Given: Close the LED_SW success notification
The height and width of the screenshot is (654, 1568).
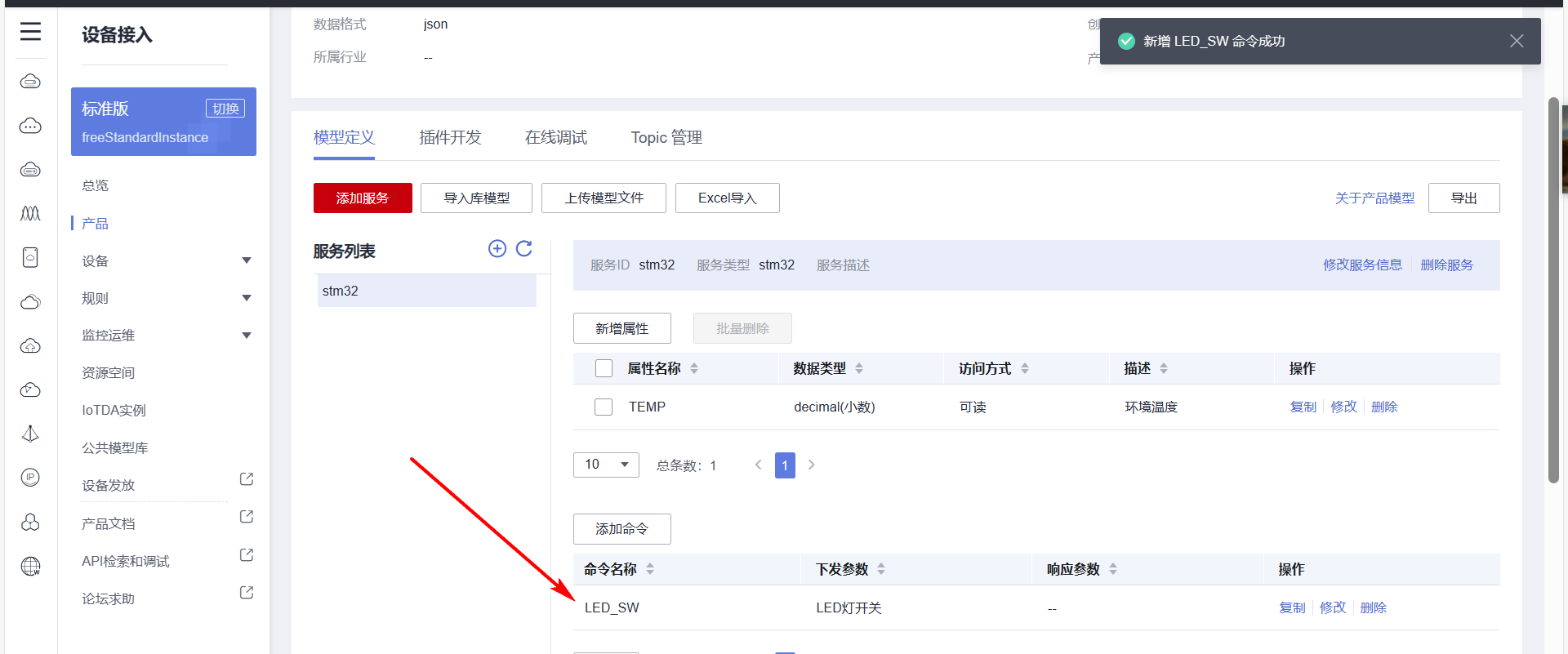Looking at the screenshot, I should (x=1517, y=41).
